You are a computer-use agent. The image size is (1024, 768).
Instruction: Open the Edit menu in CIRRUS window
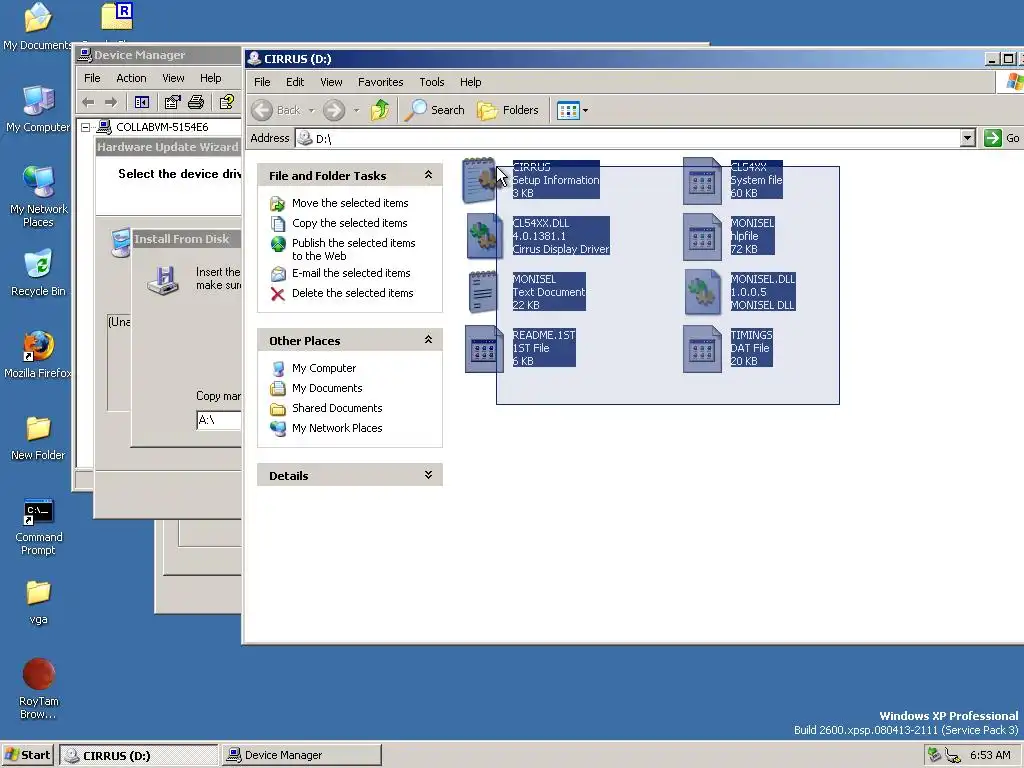[x=295, y=82]
